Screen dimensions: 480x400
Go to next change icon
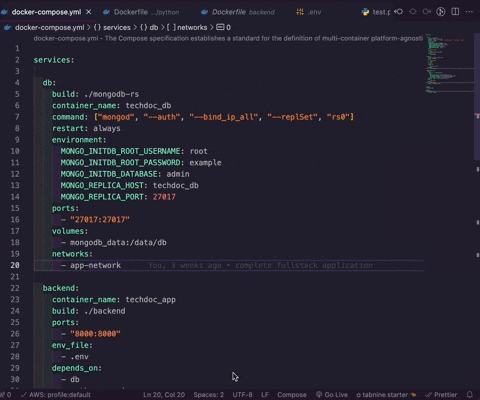(427, 12)
